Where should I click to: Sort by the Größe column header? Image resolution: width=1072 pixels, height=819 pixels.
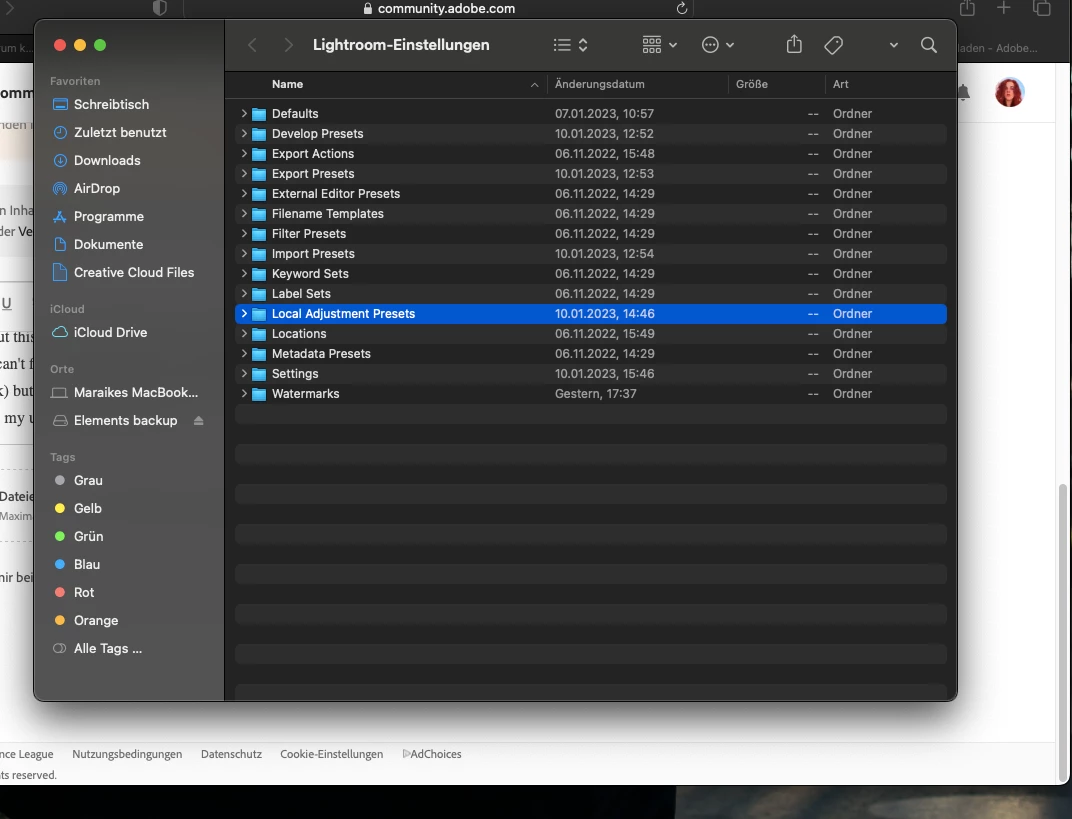point(751,84)
